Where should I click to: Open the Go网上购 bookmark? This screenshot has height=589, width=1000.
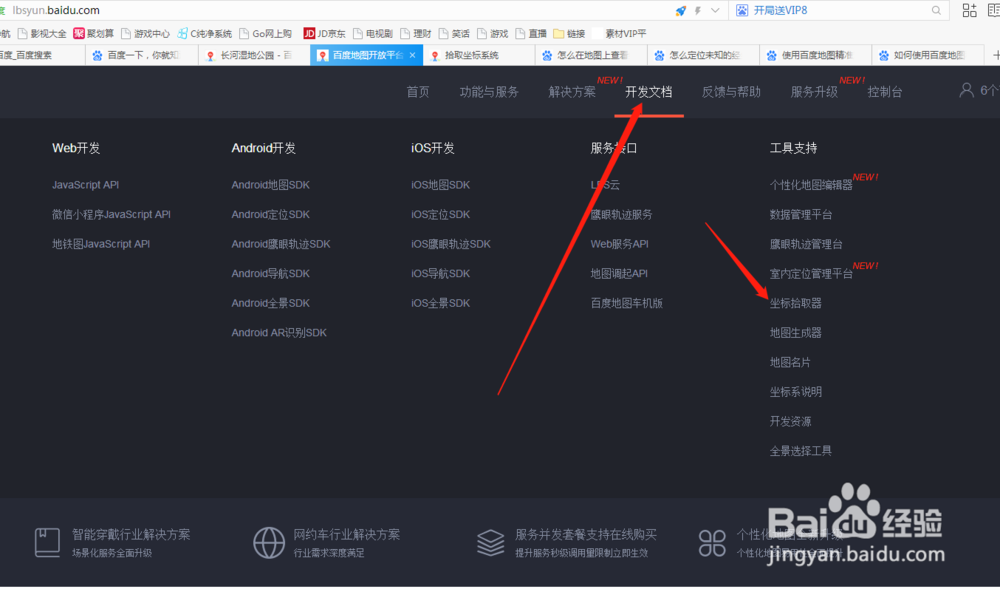(265, 34)
